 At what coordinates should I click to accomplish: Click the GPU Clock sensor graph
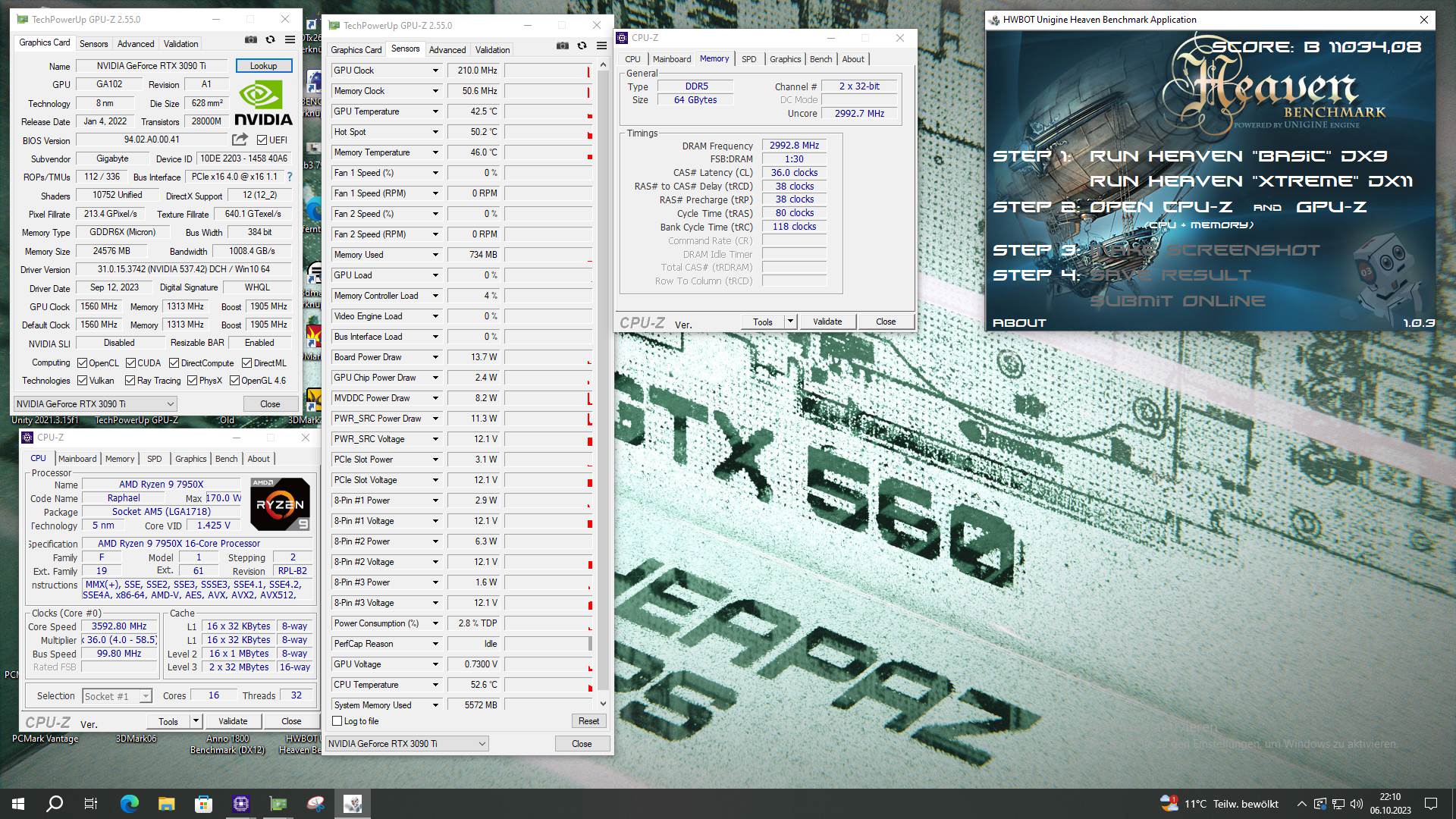click(x=548, y=71)
